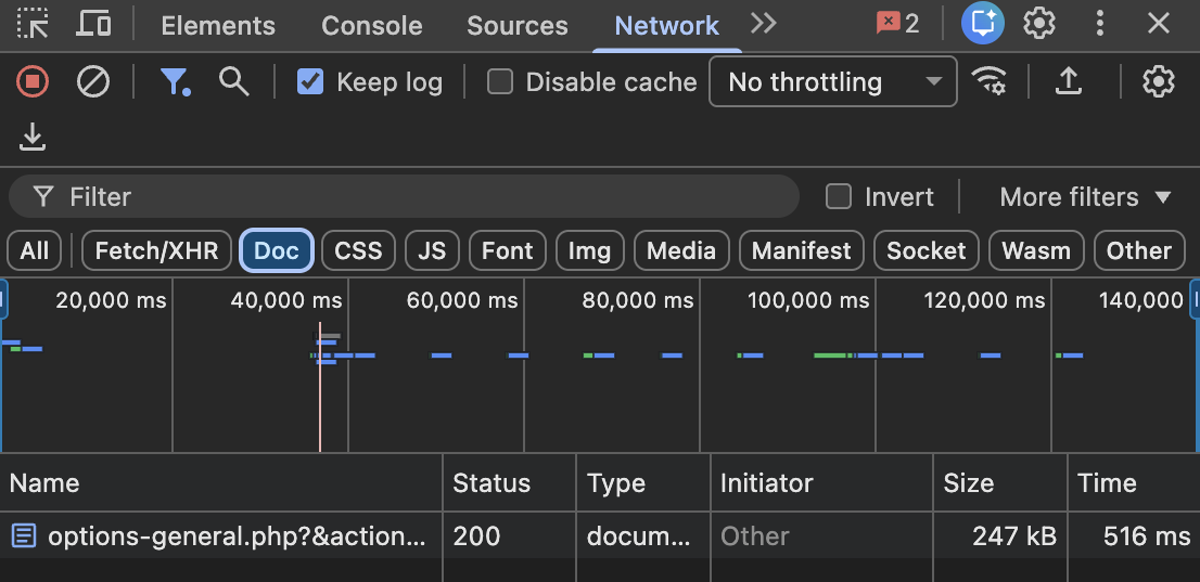Filter requests by Doc type
Screen dimensions: 1200x582
(x=277, y=251)
